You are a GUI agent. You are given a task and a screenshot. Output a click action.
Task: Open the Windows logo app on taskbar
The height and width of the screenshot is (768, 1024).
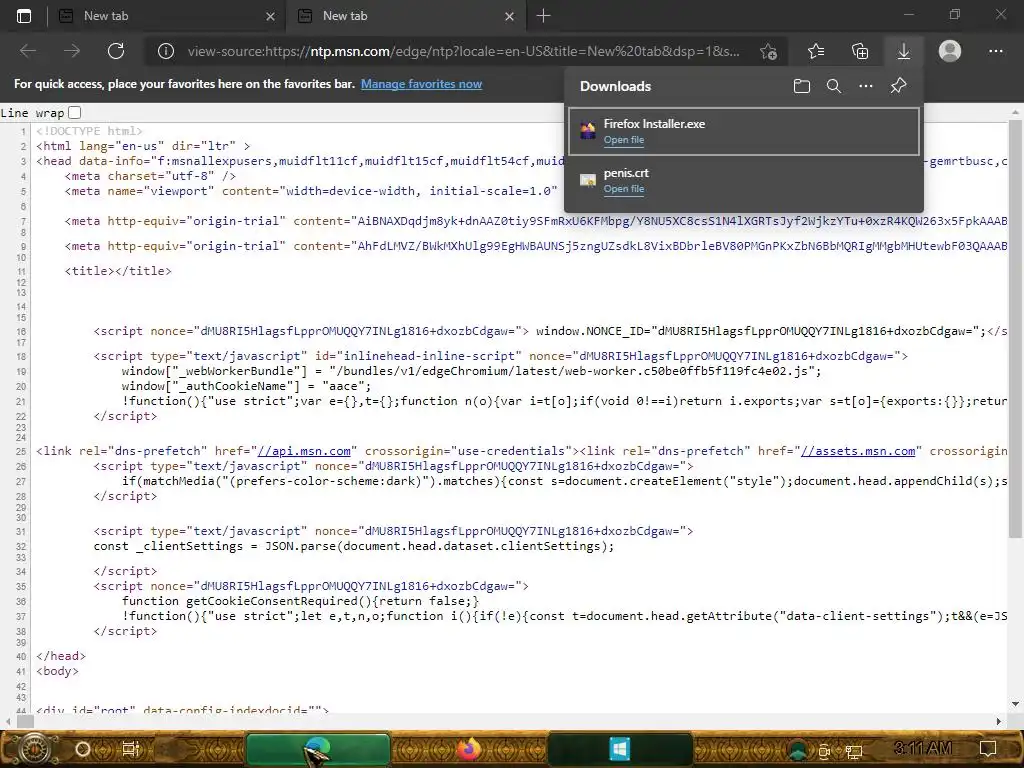619,749
